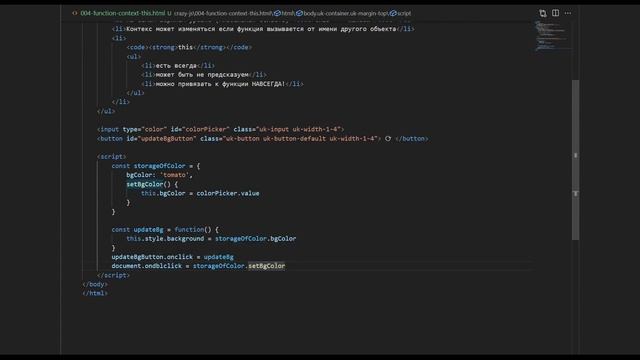Click the closing script tag

[x=113, y=275]
